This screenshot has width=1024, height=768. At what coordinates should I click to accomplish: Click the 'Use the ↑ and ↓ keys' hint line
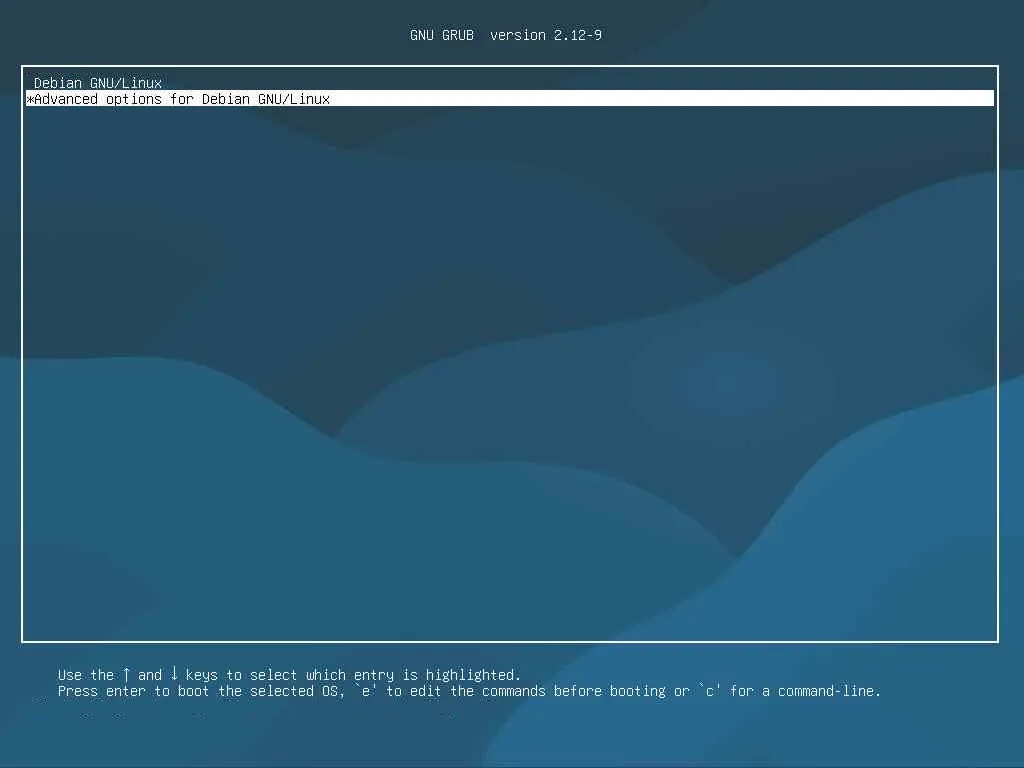[x=289, y=675]
